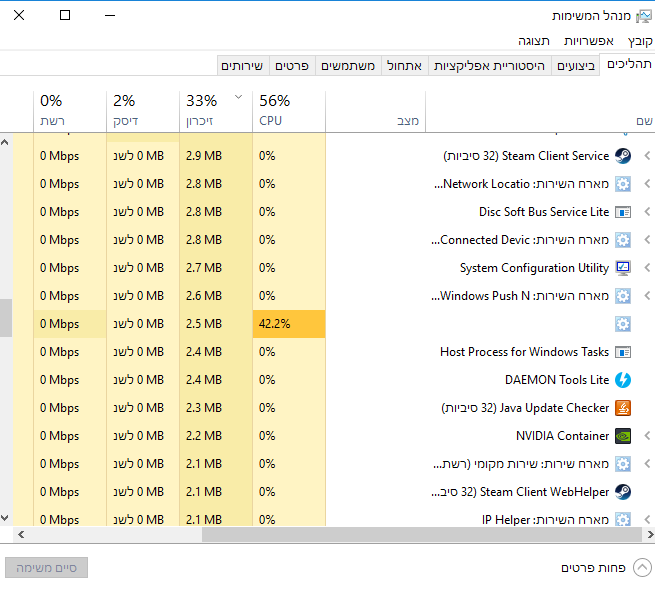This screenshot has height=590, width=655.
Task: Expand the Steam Client Service row
Action: (647, 156)
